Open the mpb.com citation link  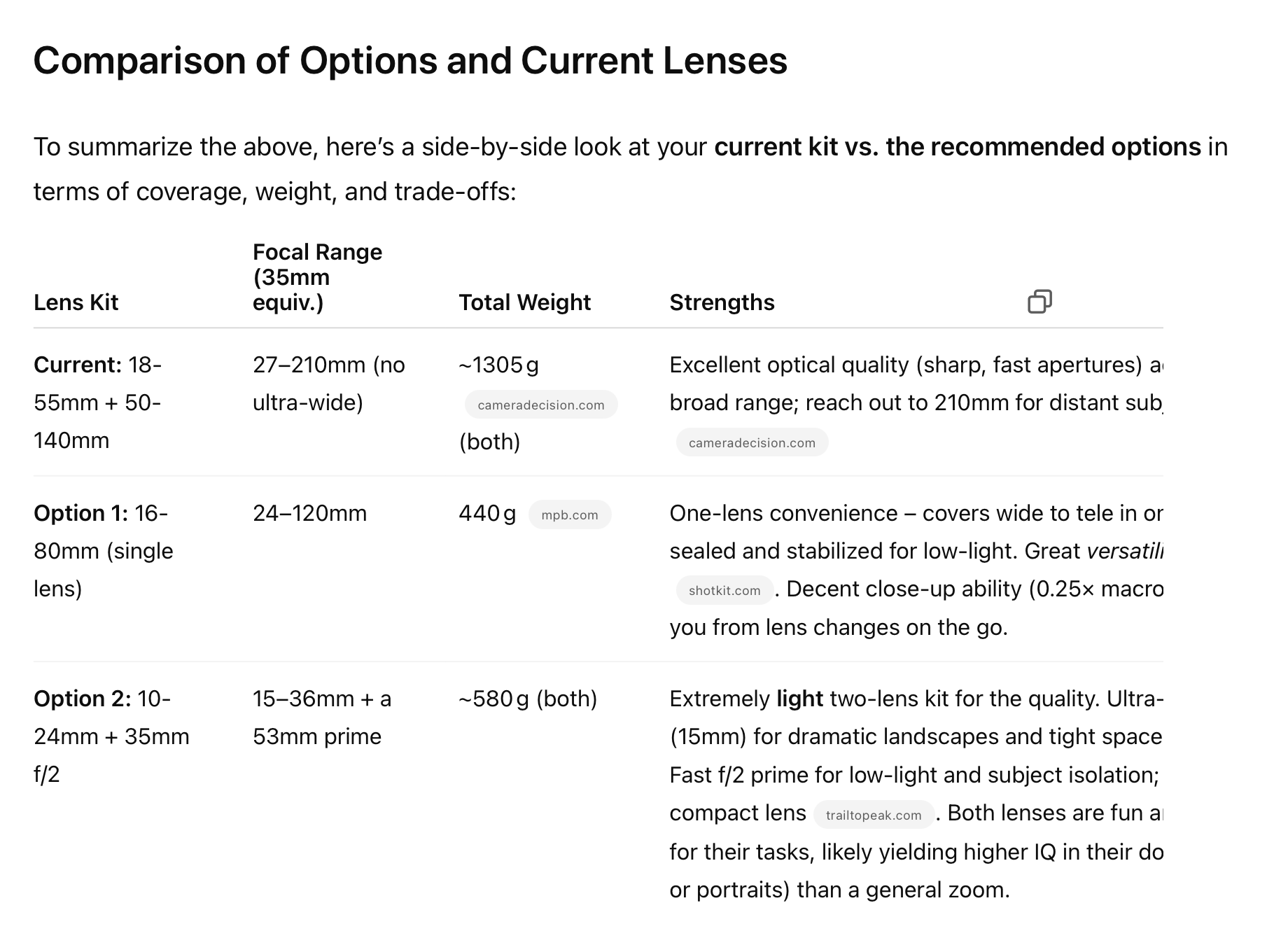pyautogui.click(x=570, y=515)
